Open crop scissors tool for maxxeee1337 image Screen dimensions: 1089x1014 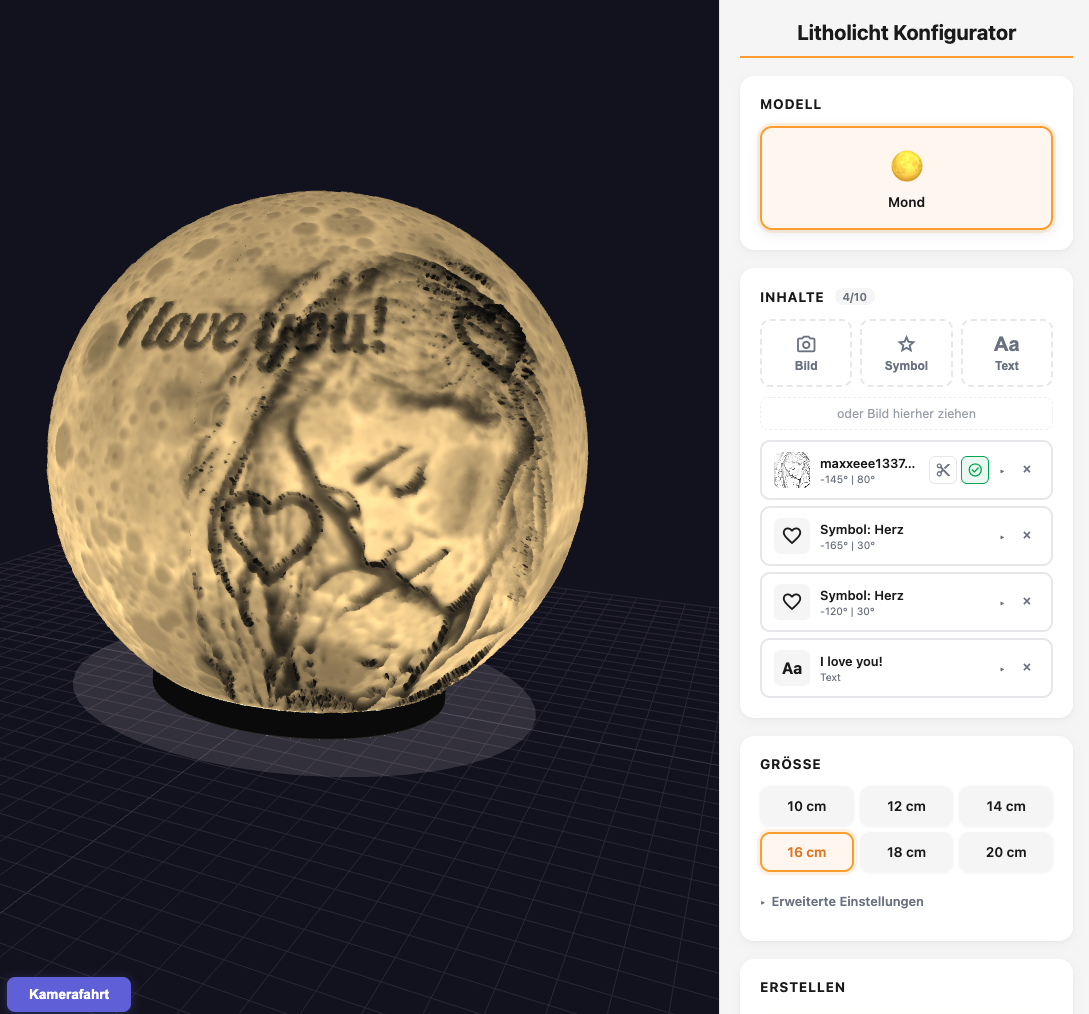pos(942,470)
